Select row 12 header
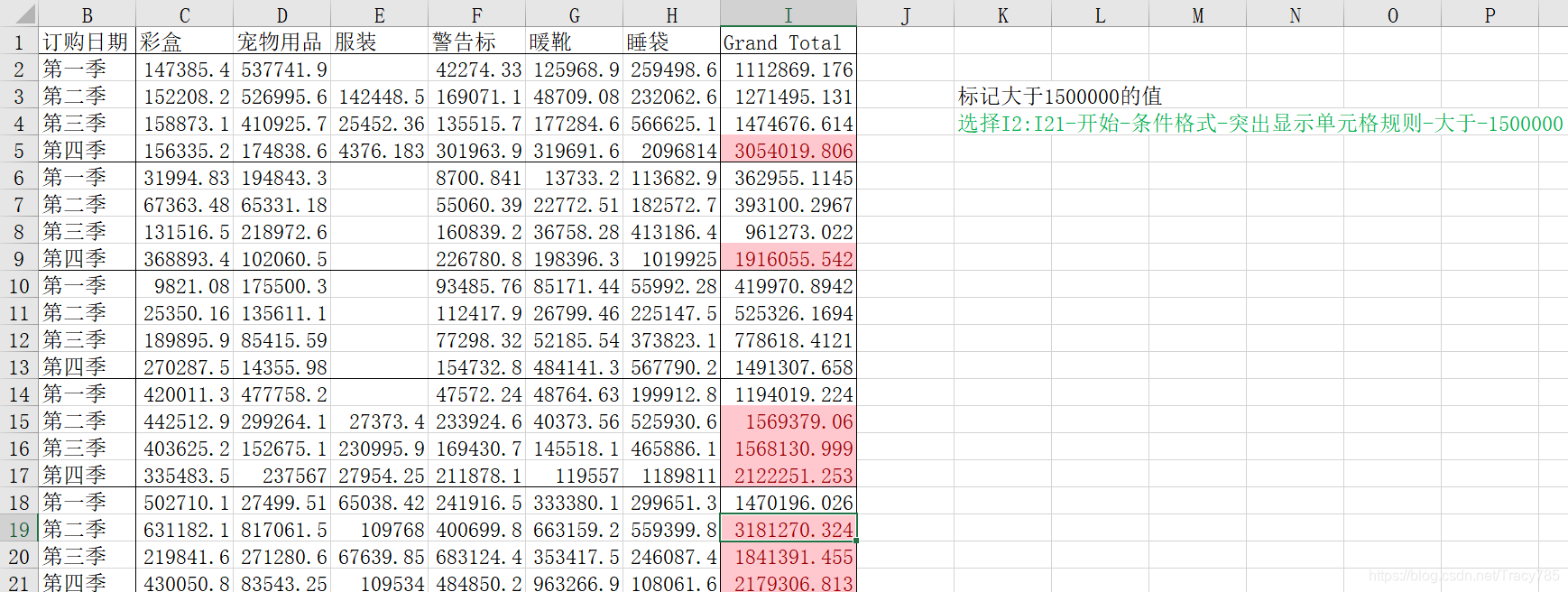Viewport: 1568px width, 592px height. 19,339
